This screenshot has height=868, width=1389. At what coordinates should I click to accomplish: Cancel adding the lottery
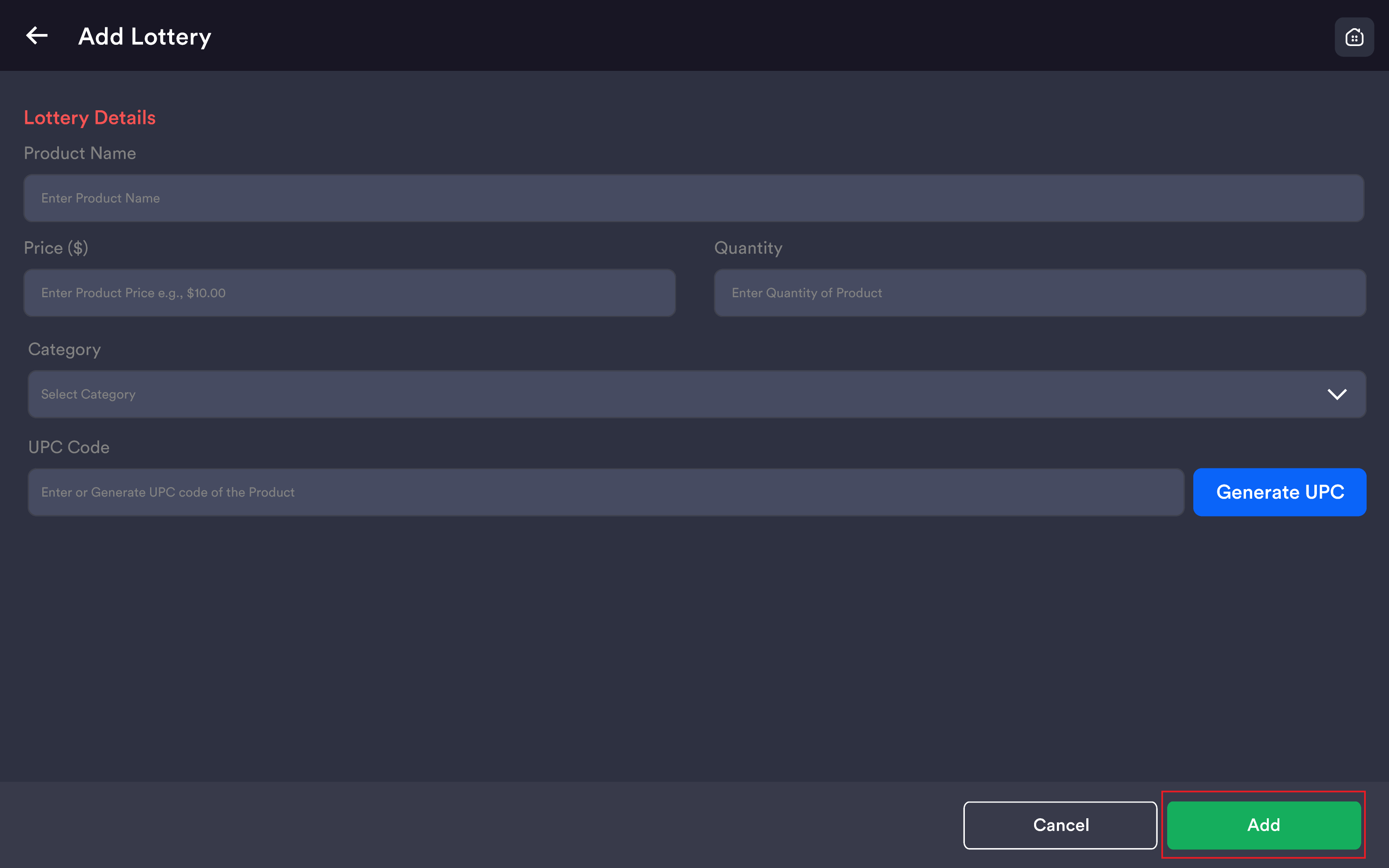click(1061, 825)
